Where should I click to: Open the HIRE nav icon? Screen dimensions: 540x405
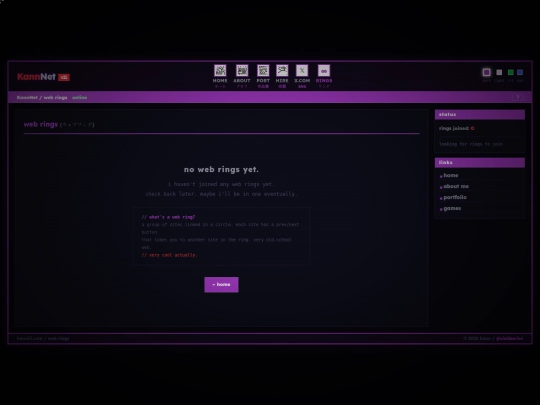tap(282, 76)
